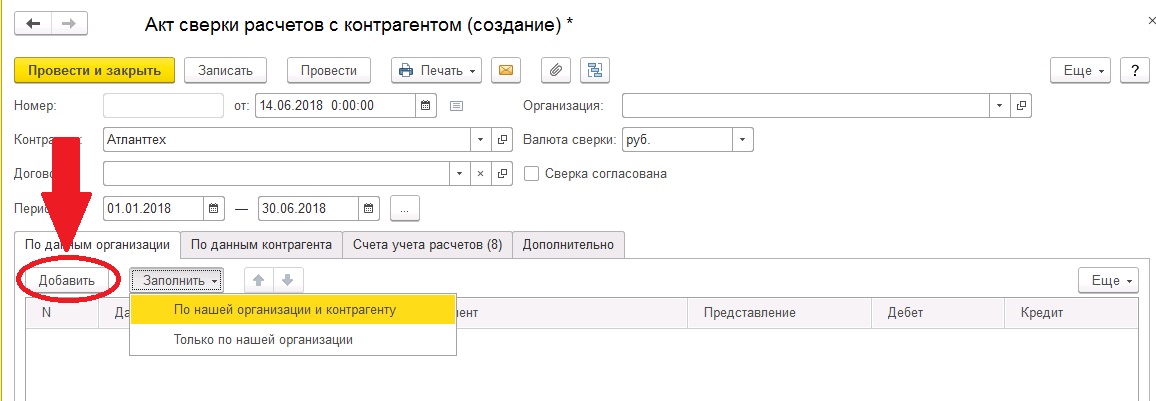The width and height of the screenshot is (1156, 401).
Task: Open the Счета учета расчетов (8) tab
Action: [427, 245]
